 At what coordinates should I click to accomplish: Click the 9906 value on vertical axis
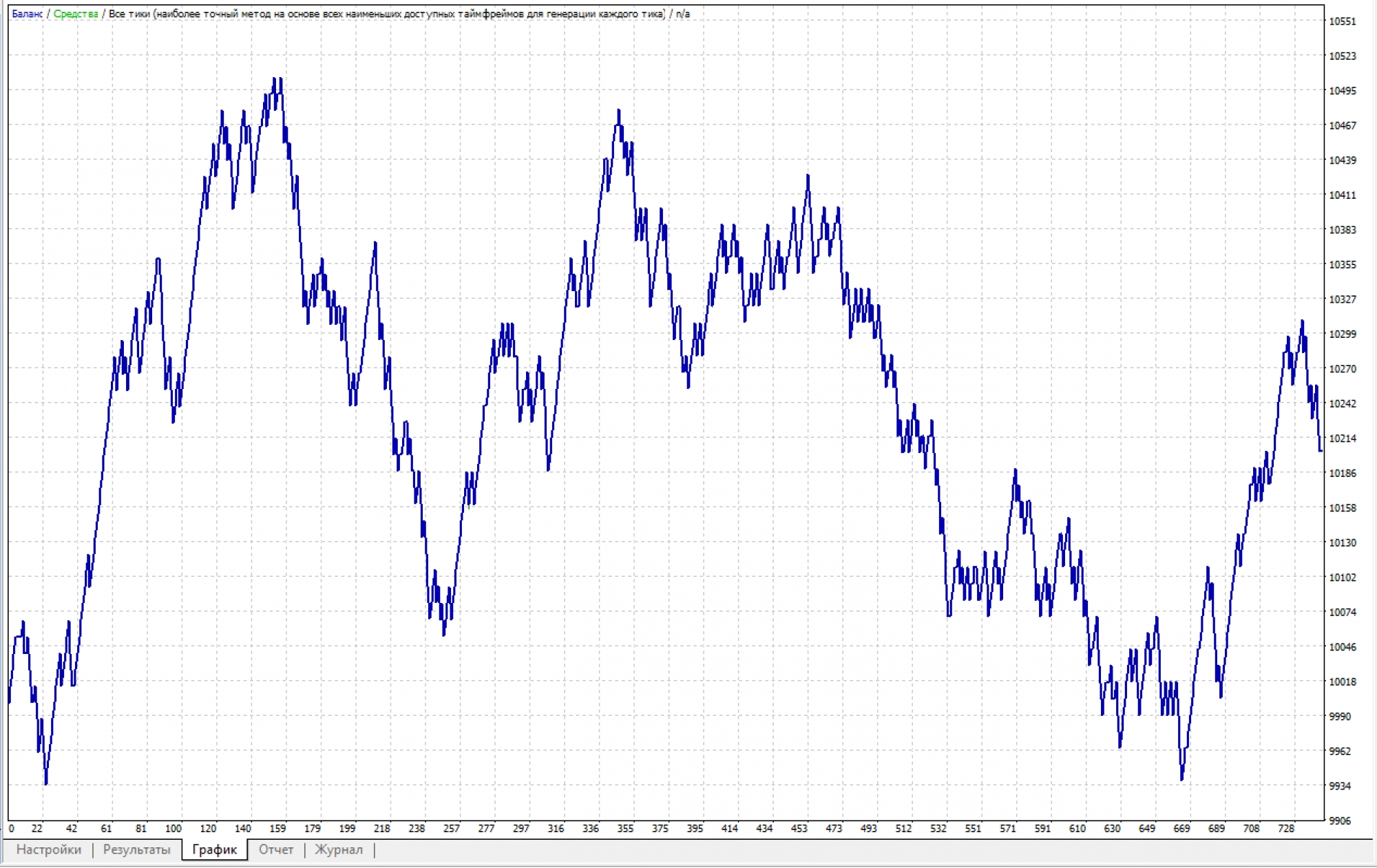(x=1339, y=821)
